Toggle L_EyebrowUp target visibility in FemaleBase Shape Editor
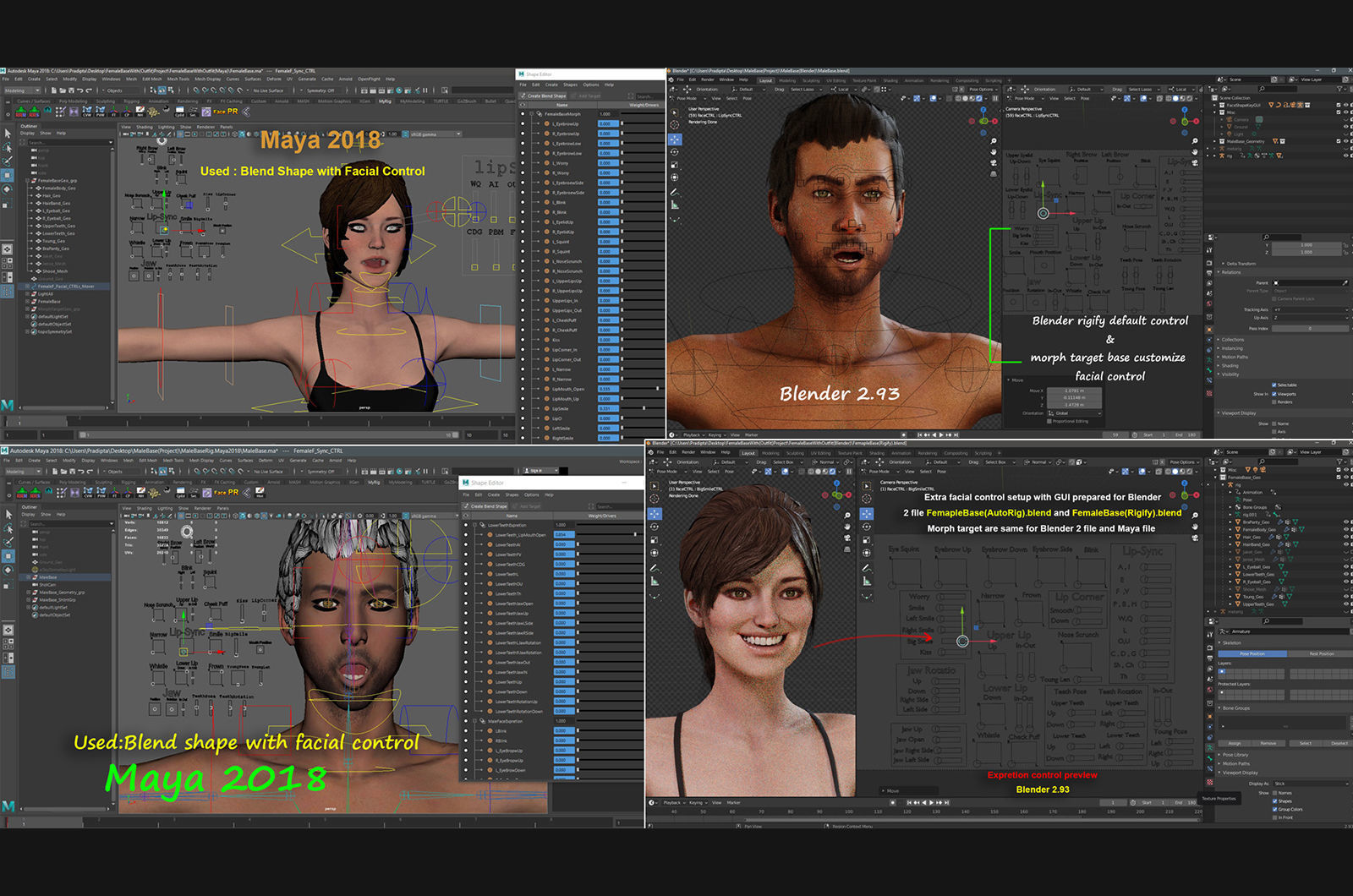The width and height of the screenshot is (1353, 896). click(523, 123)
